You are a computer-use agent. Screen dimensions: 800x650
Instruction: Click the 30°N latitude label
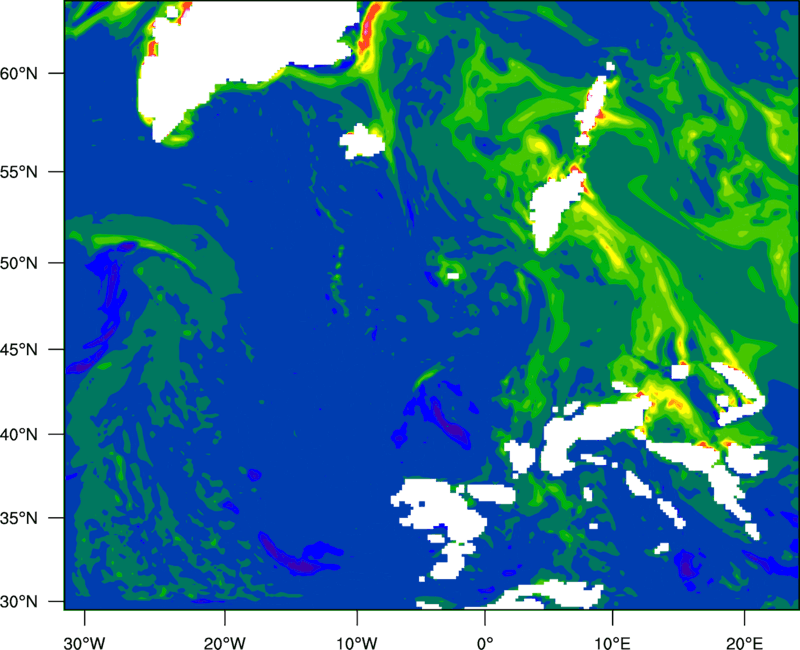(19, 602)
